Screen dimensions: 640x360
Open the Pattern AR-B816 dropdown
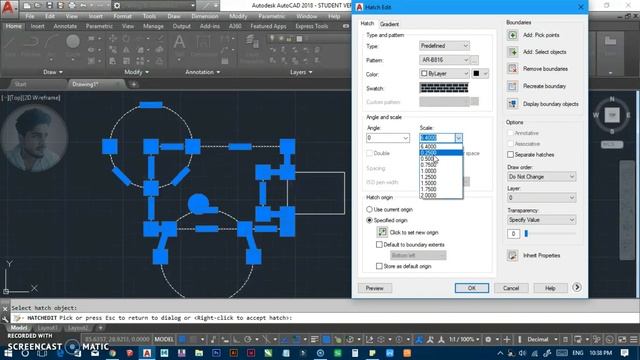(444, 60)
